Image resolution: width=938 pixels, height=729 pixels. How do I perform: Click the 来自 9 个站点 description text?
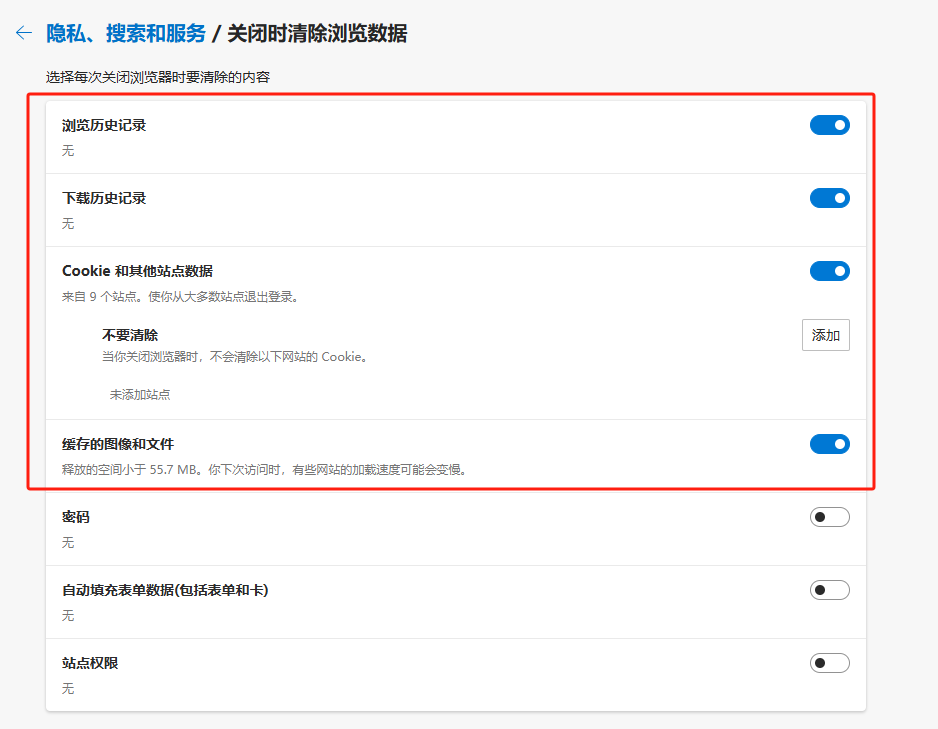[180, 297]
